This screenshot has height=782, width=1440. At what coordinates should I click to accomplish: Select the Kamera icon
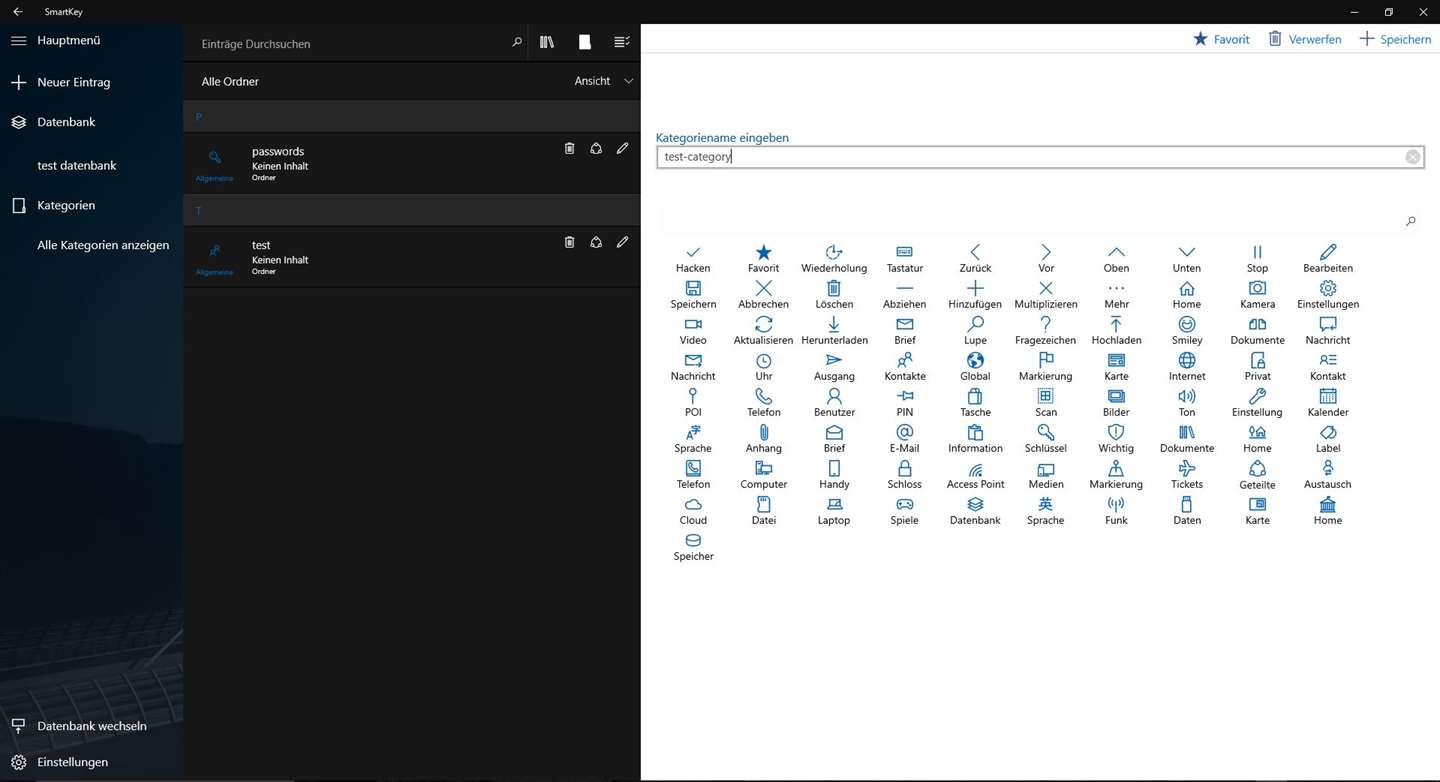[x=1257, y=294]
